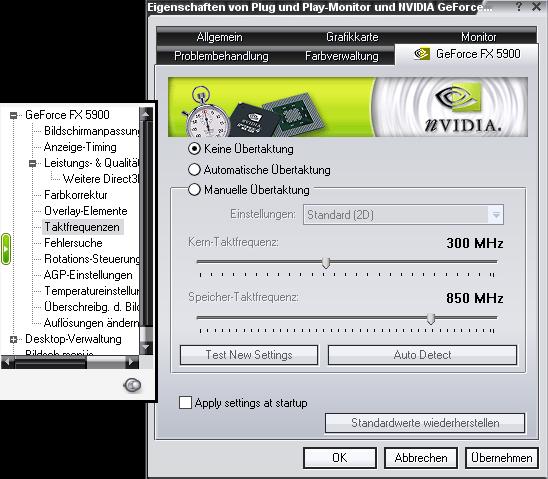Open the Farbverwaltung tab
Screen dimensions: 548x479
pyautogui.click(x=341, y=56)
